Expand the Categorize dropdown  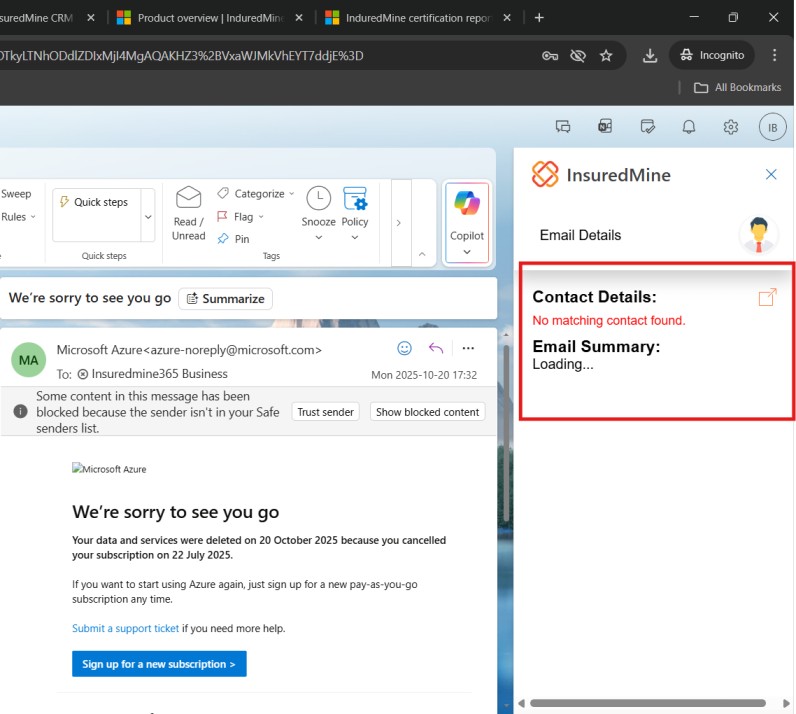tap(291, 194)
